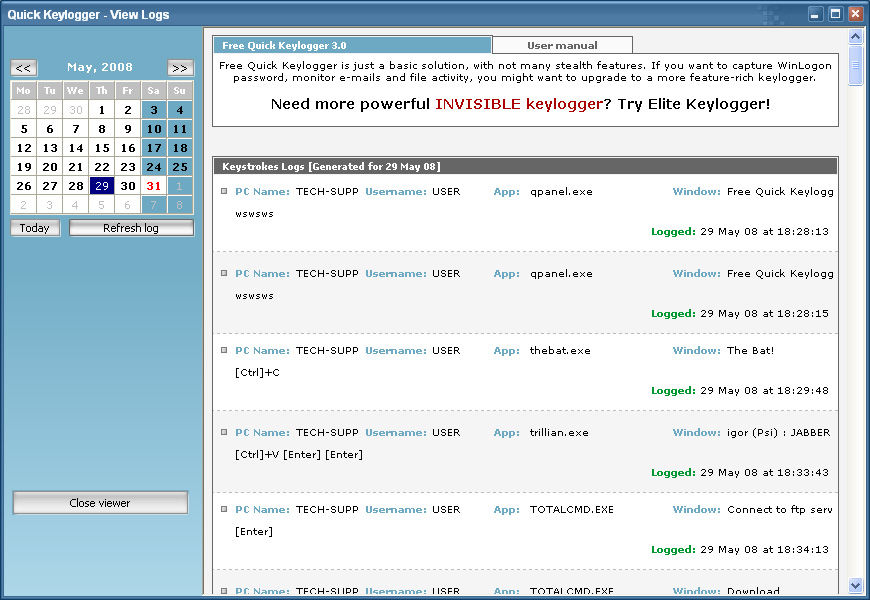Image resolution: width=870 pixels, height=600 pixels.
Task: Select greyed June 8 in the calendar
Action: 180,205
